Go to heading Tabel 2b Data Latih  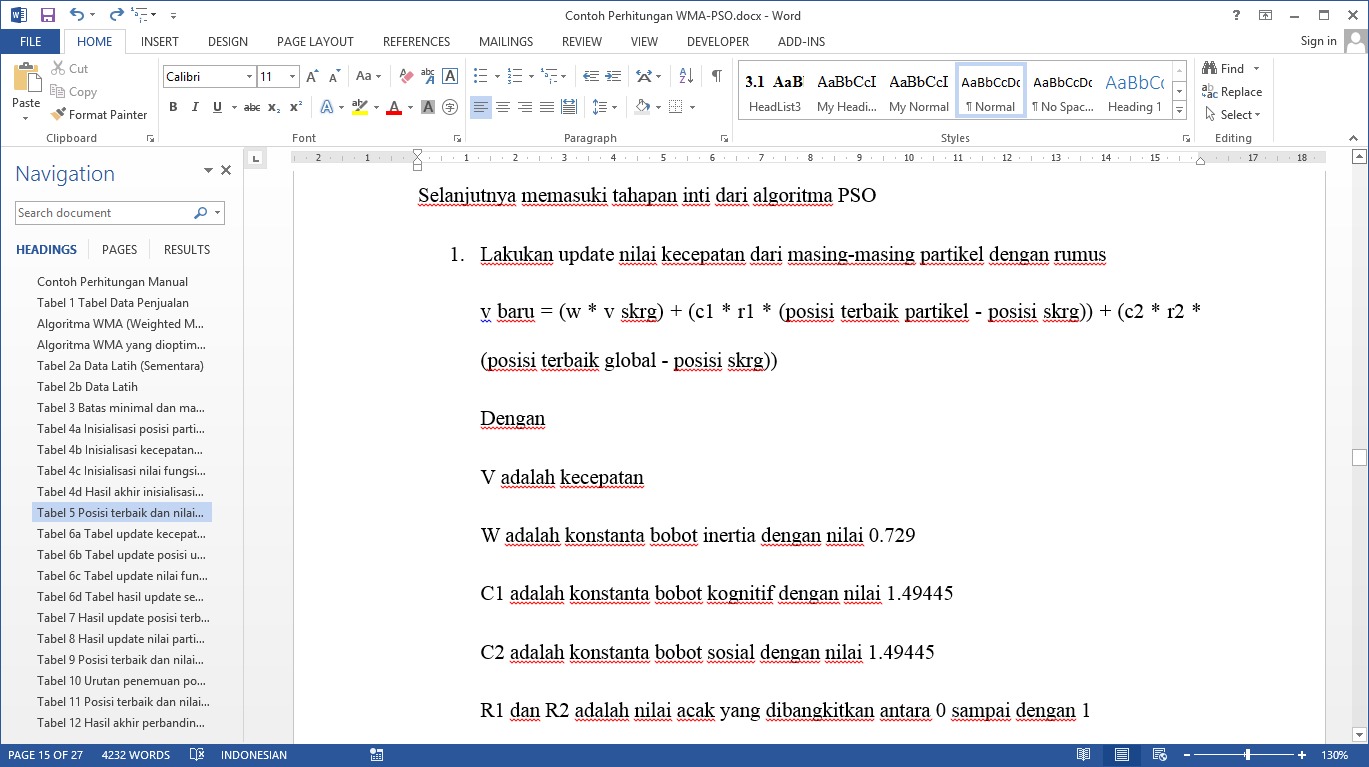point(87,387)
